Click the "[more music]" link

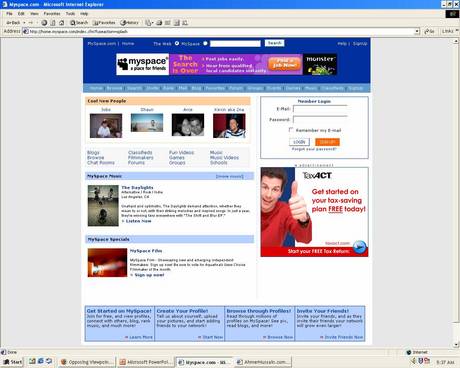click(x=229, y=176)
